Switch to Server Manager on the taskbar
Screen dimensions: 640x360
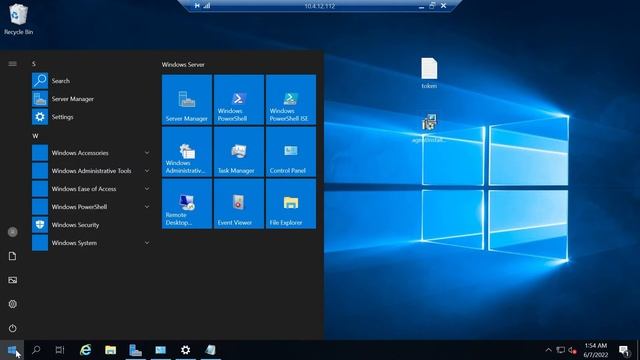click(x=136, y=350)
